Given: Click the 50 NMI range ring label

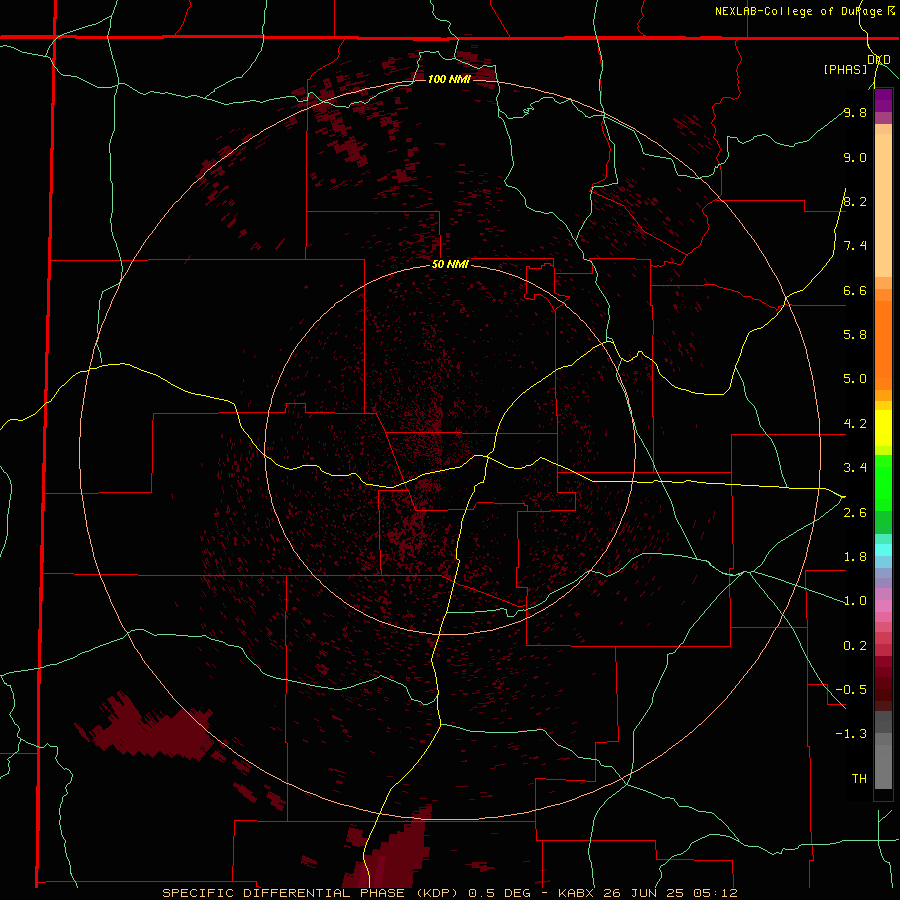Looking at the screenshot, I should click(x=450, y=264).
